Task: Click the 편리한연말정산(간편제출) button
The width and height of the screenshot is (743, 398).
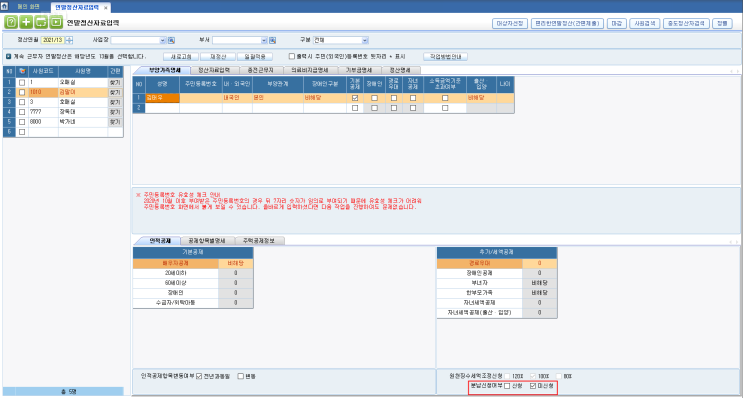Action: [x=567, y=23]
